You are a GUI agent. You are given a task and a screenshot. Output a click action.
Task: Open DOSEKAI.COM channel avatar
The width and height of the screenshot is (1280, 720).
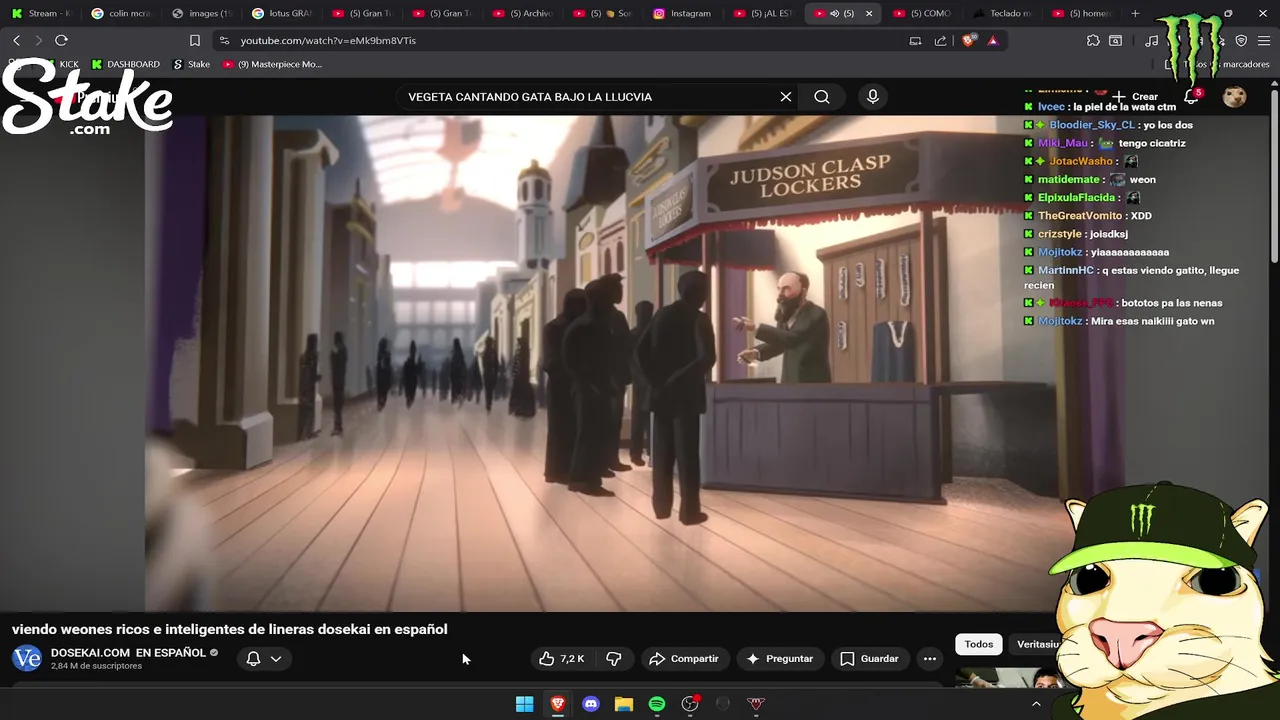27,658
